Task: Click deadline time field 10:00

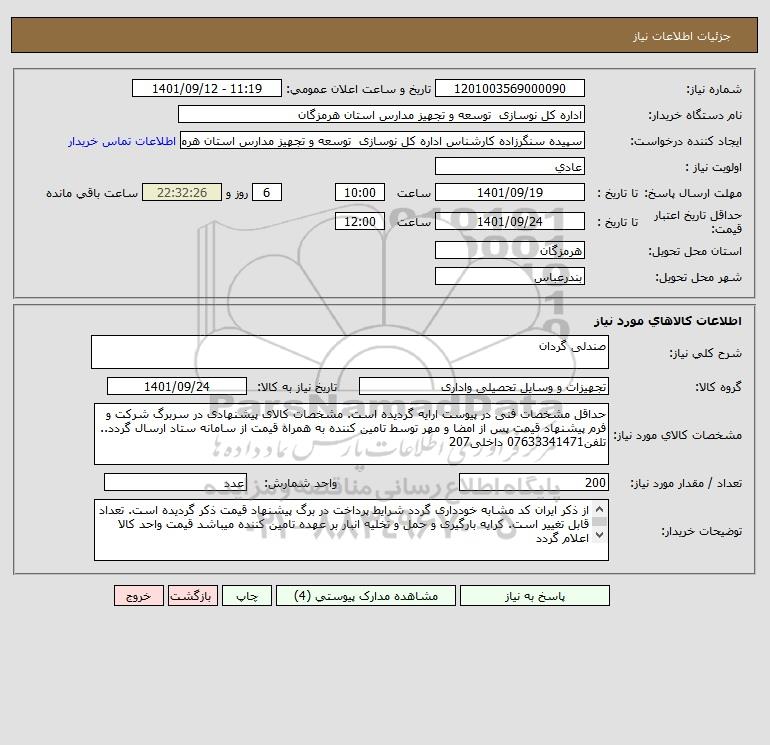Action: tap(359, 193)
